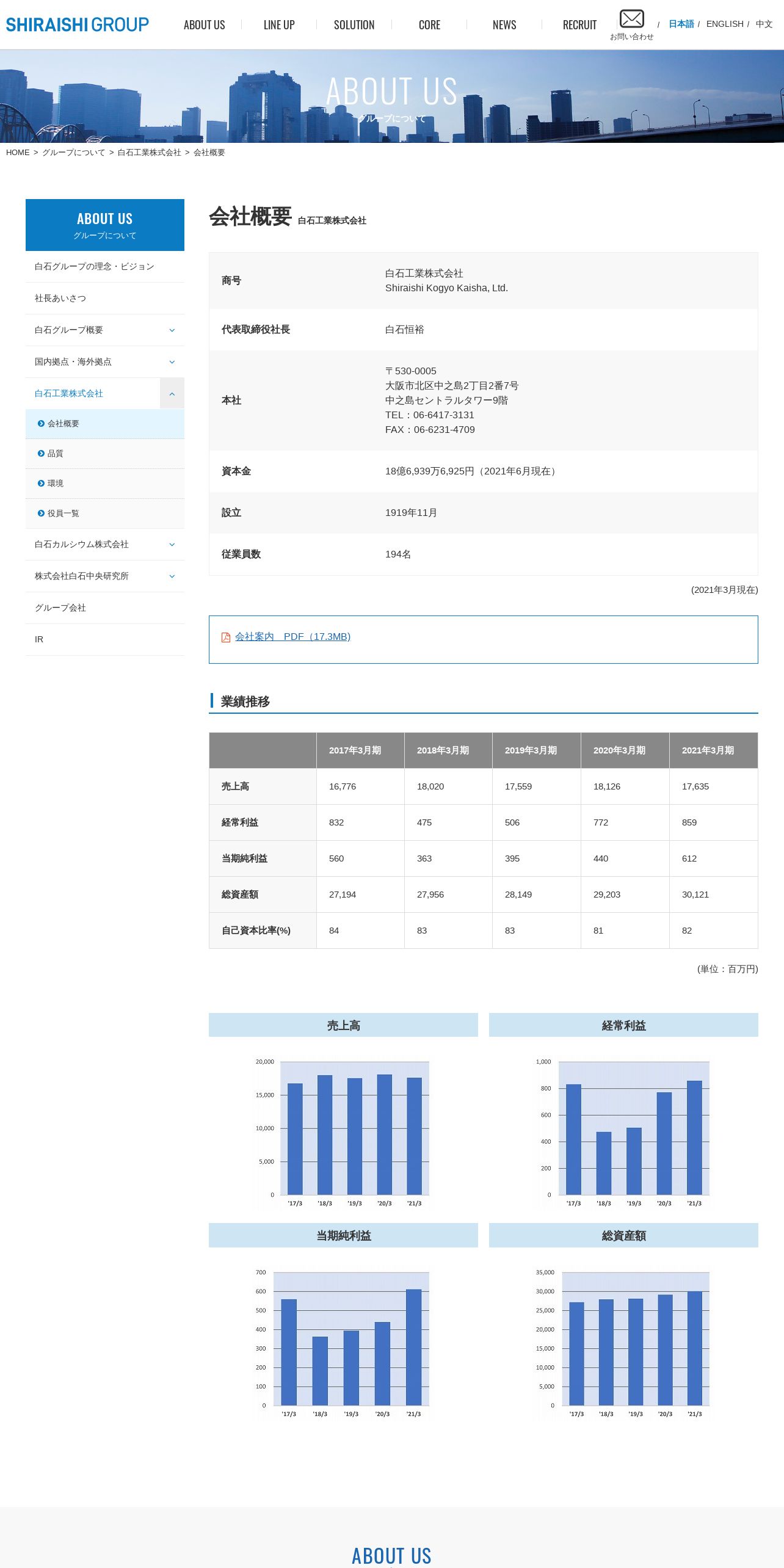Open RECRUIT menu item
Image resolution: width=784 pixels, height=1568 pixels.
click(x=579, y=25)
